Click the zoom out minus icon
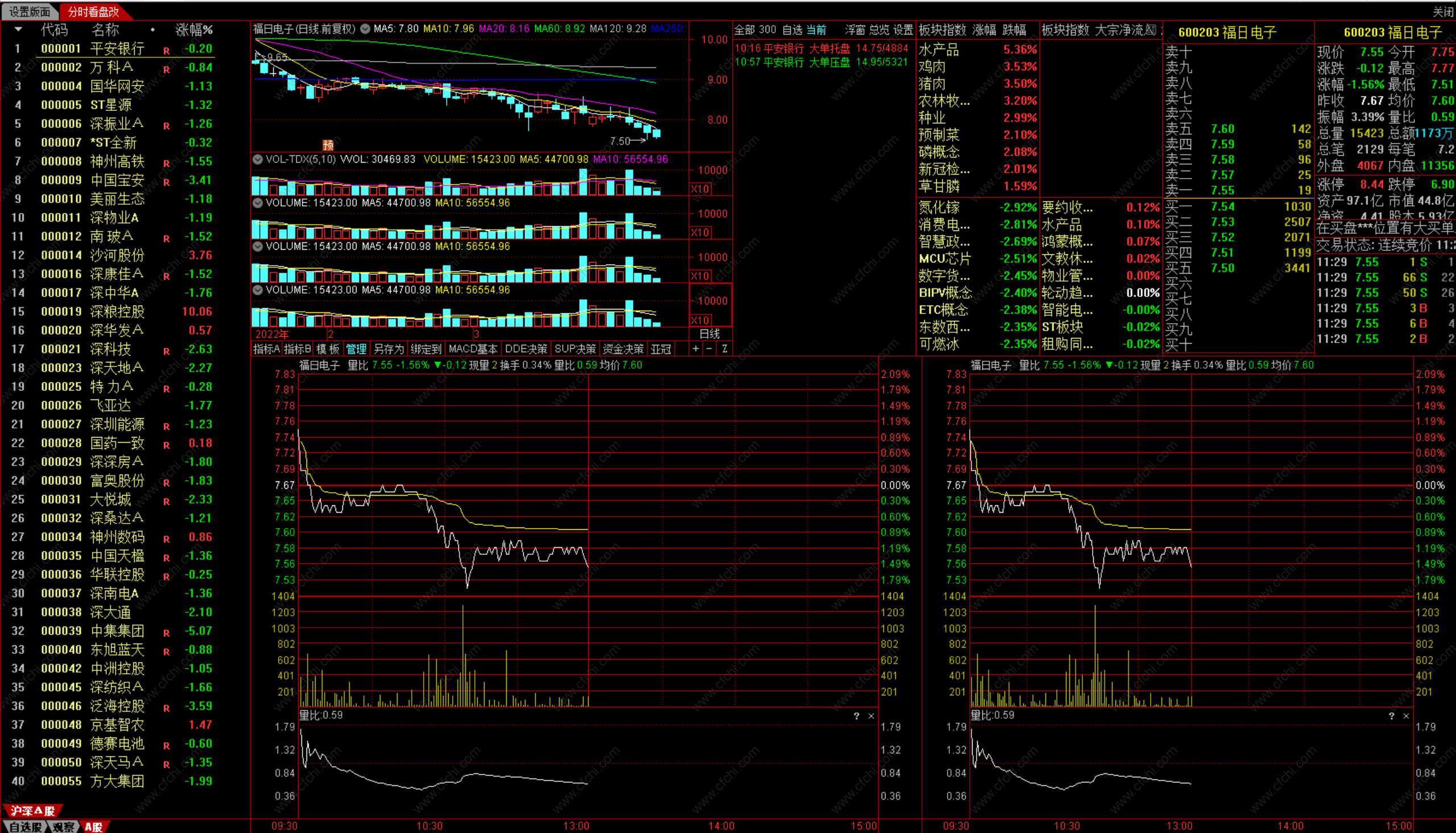Image resolution: width=1456 pixels, height=833 pixels. coord(710,348)
